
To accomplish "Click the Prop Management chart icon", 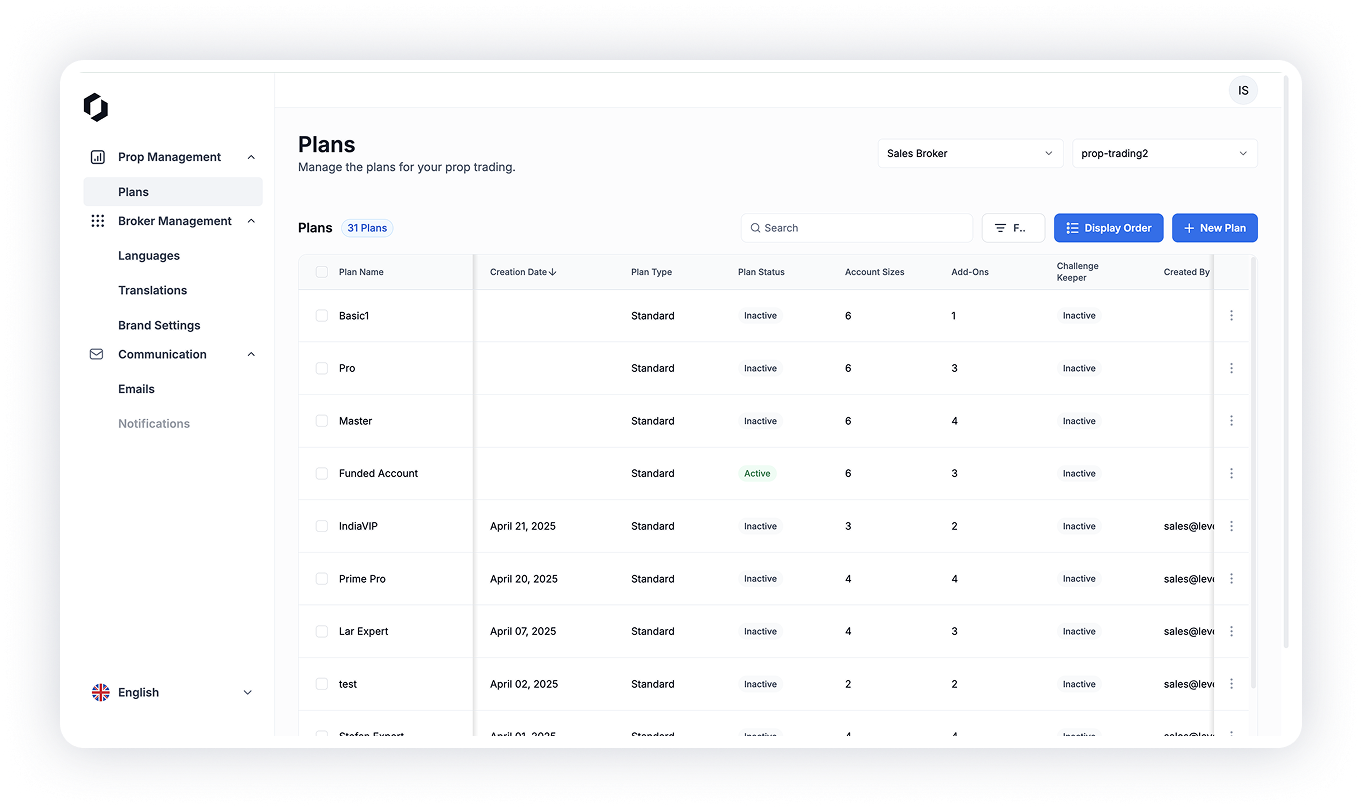I will point(97,157).
